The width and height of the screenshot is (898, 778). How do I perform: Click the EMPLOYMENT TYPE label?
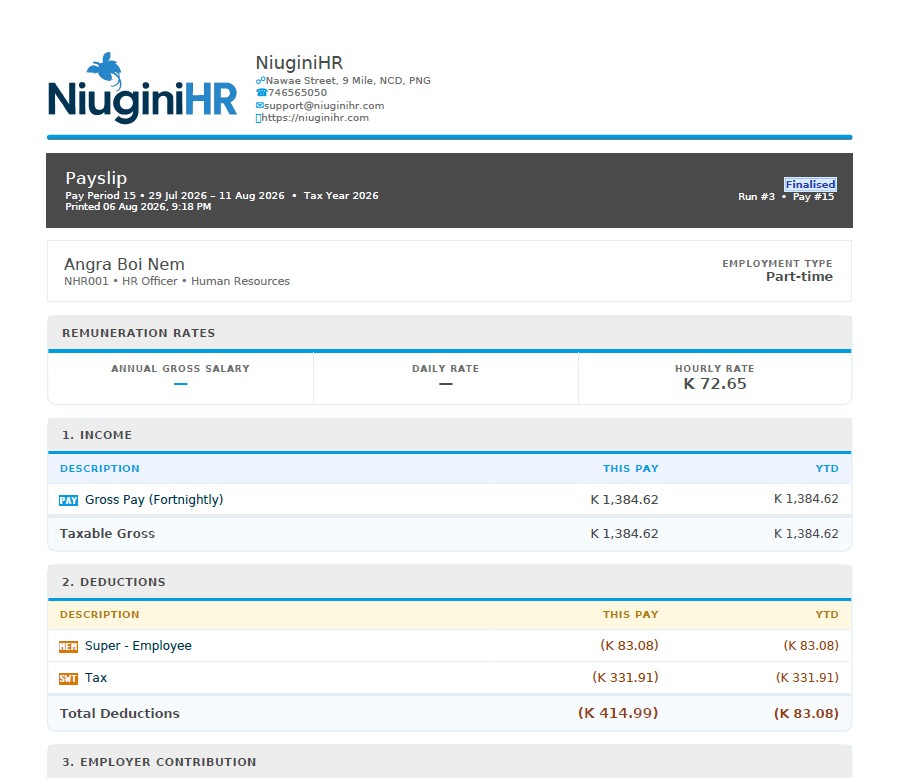[777, 264]
